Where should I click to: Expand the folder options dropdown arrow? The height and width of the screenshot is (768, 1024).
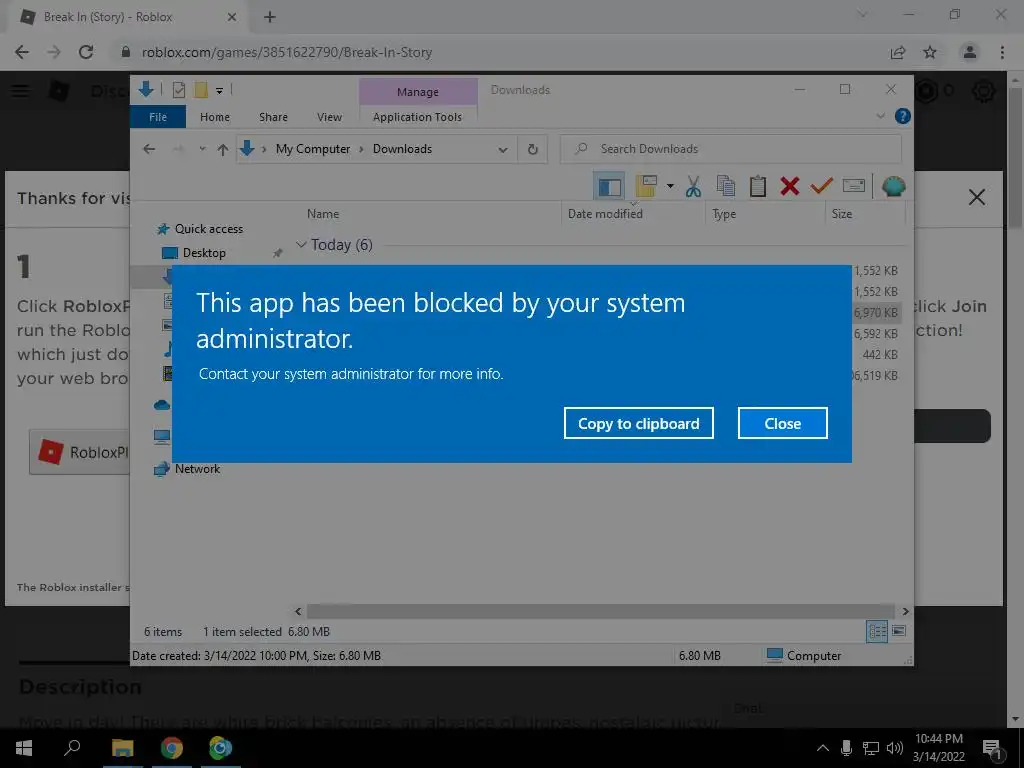pos(670,186)
